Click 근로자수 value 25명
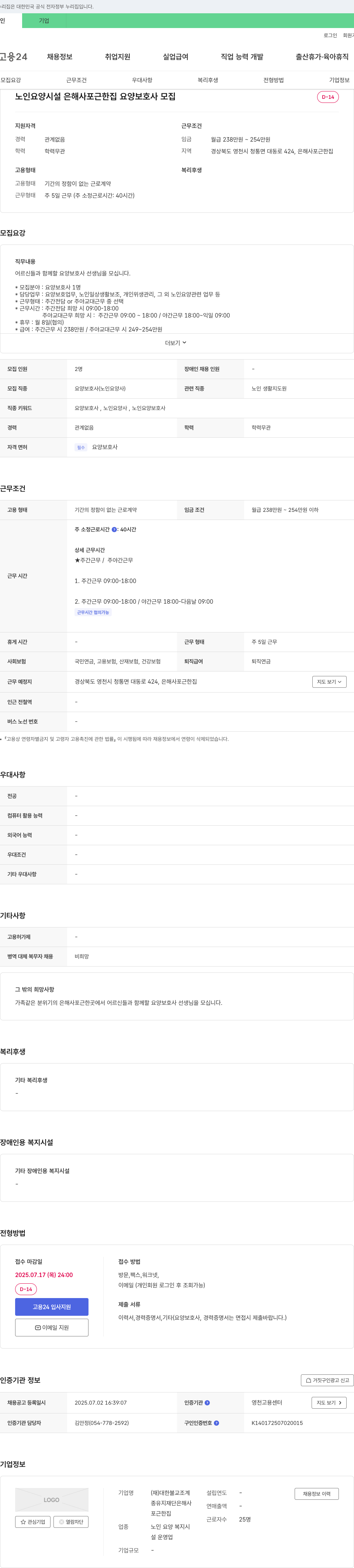 (x=245, y=1519)
